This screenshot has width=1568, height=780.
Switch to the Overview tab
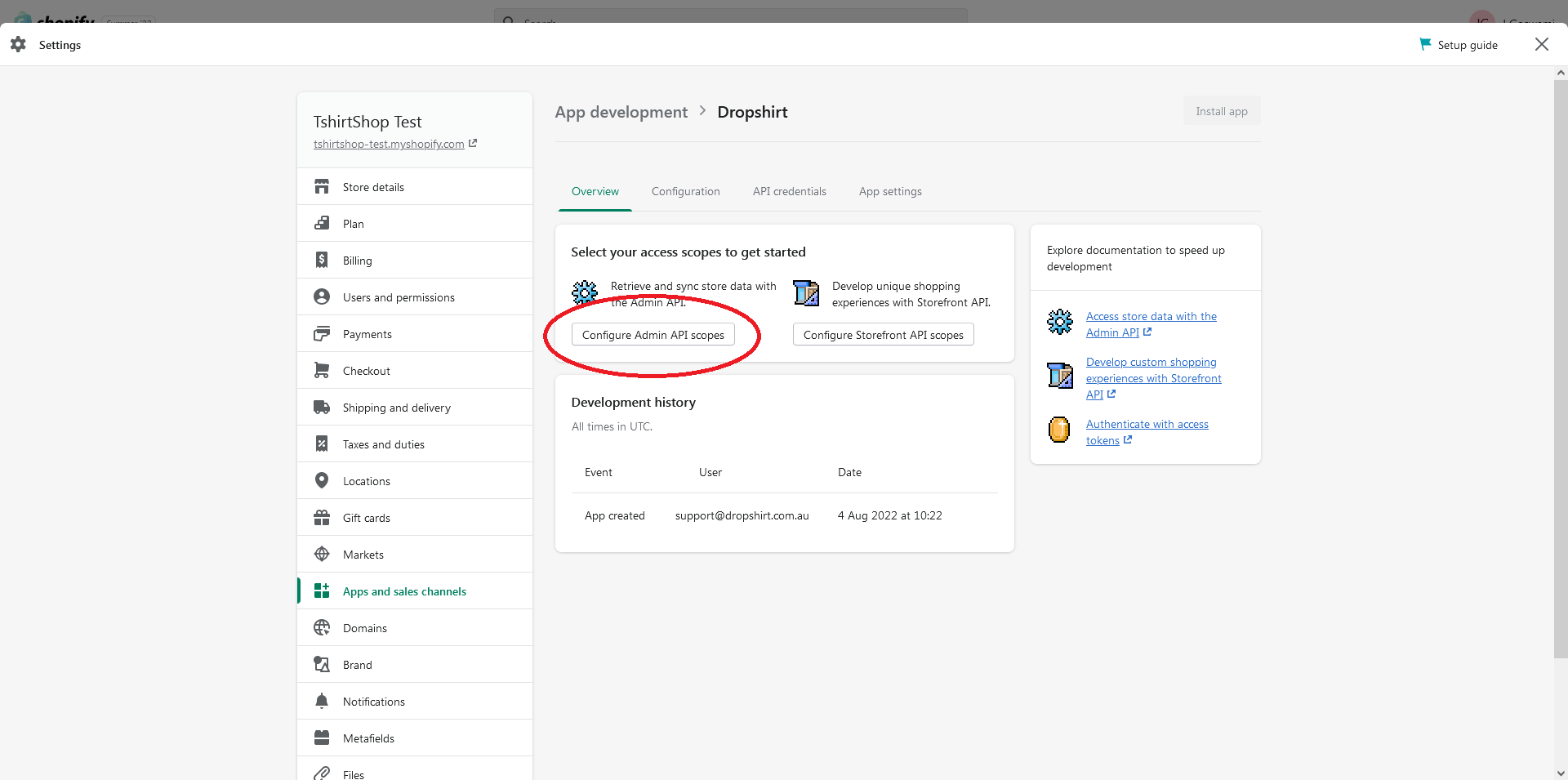point(595,192)
